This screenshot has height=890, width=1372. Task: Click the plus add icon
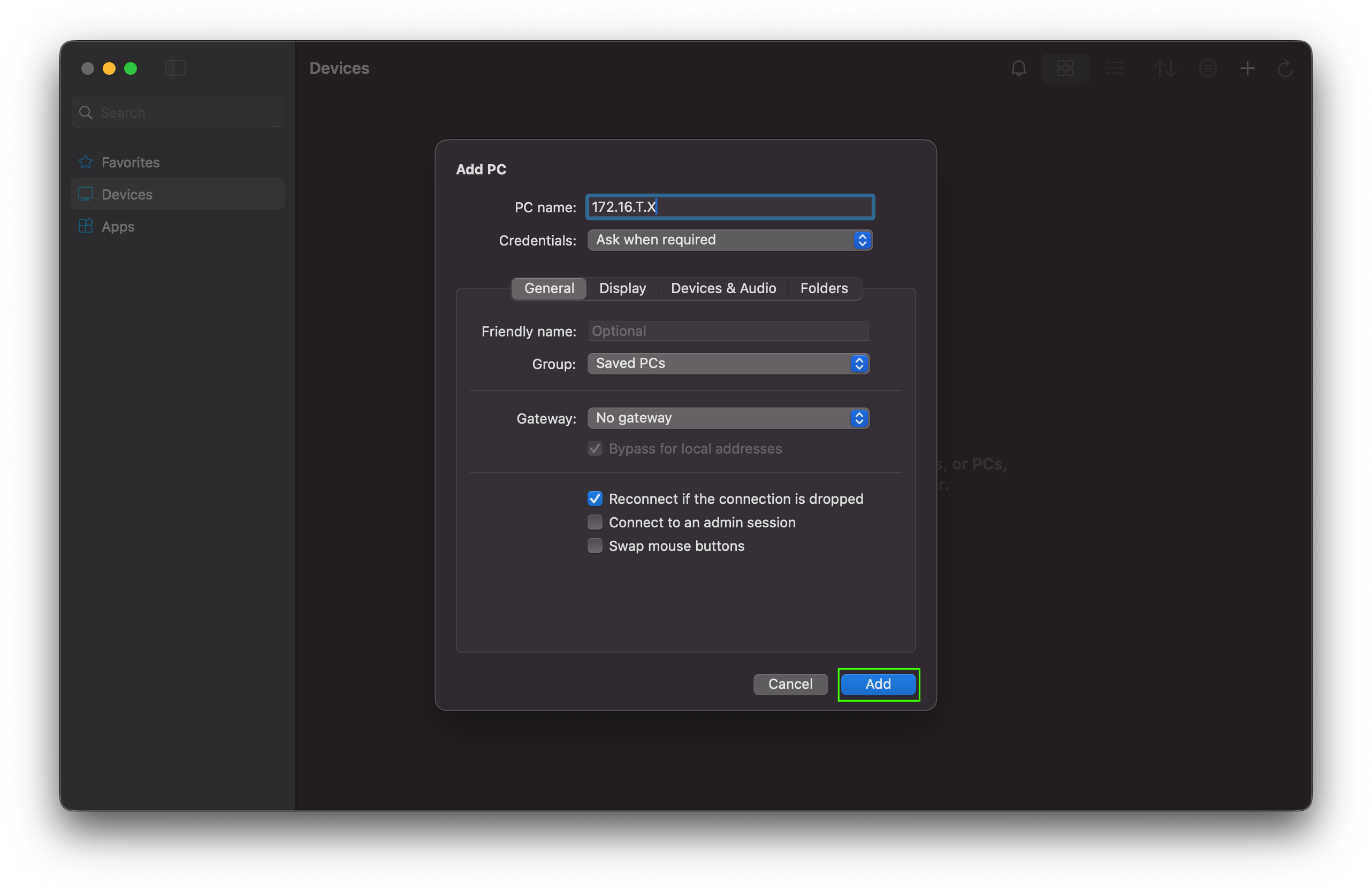tap(1247, 68)
